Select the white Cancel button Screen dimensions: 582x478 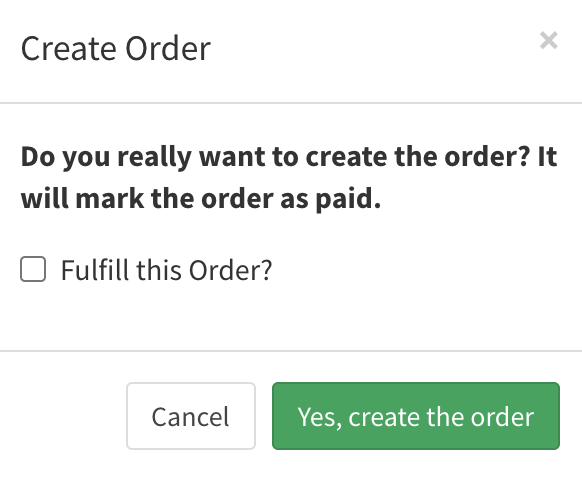(x=191, y=416)
